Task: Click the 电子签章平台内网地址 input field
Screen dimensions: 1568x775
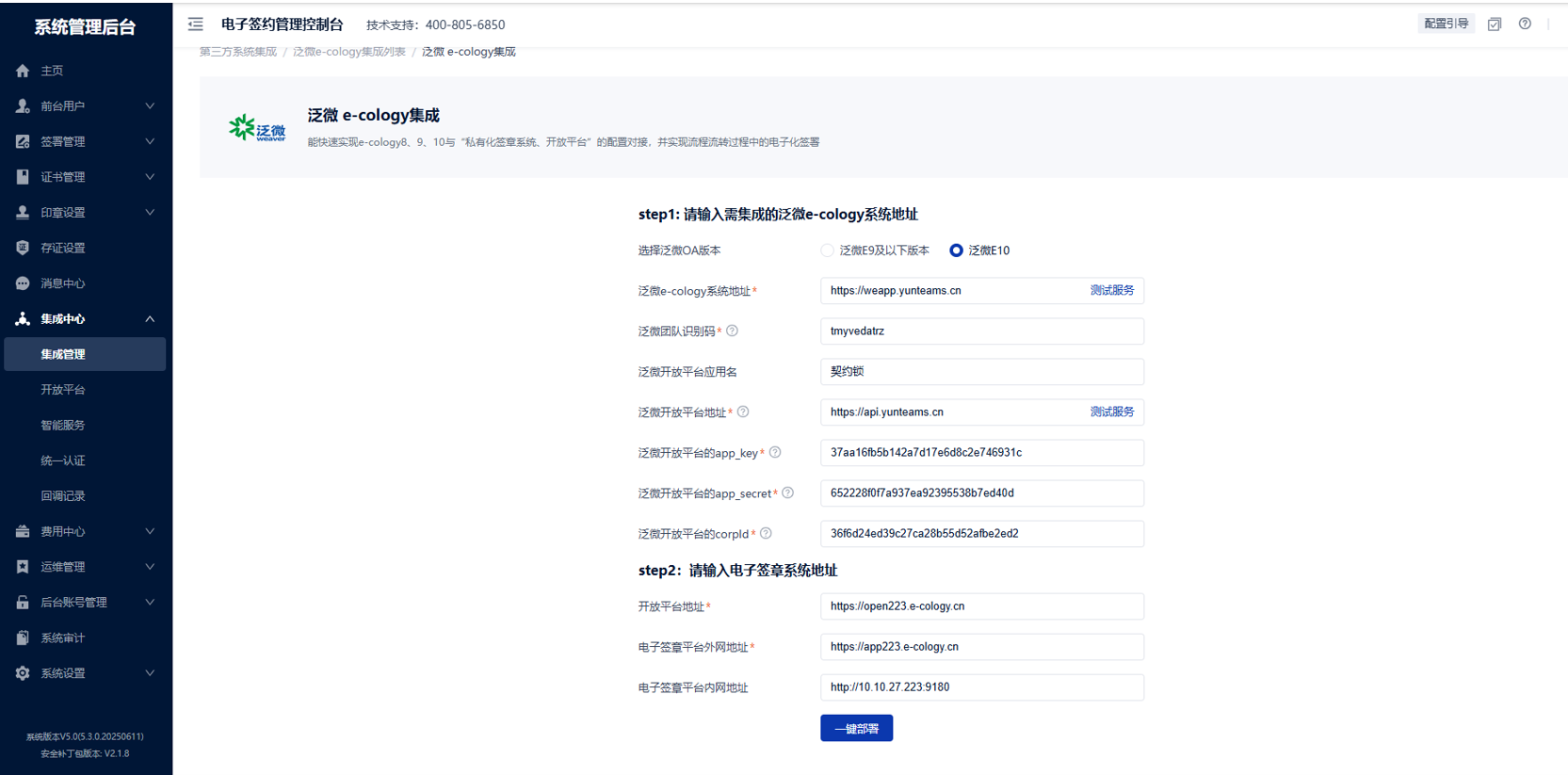Action: pos(982,687)
